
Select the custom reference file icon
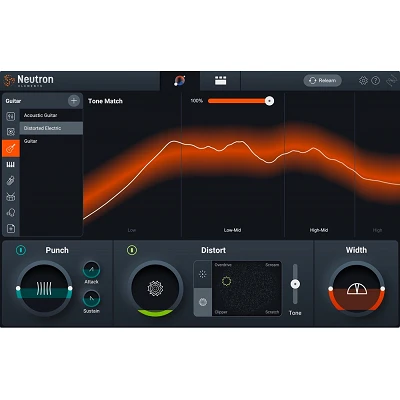pyautogui.click(x=11, y=229)
